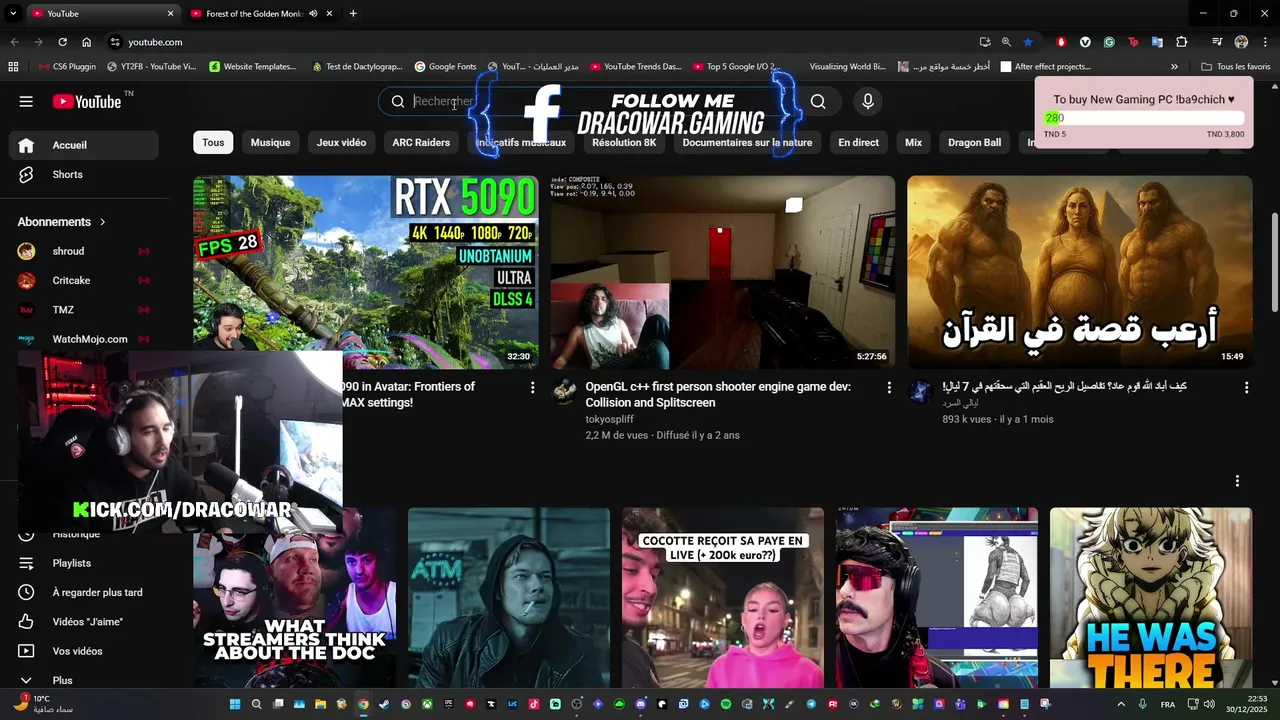
Task: Expand the Abonnements section chevron
Action: [x=102, y=222]
